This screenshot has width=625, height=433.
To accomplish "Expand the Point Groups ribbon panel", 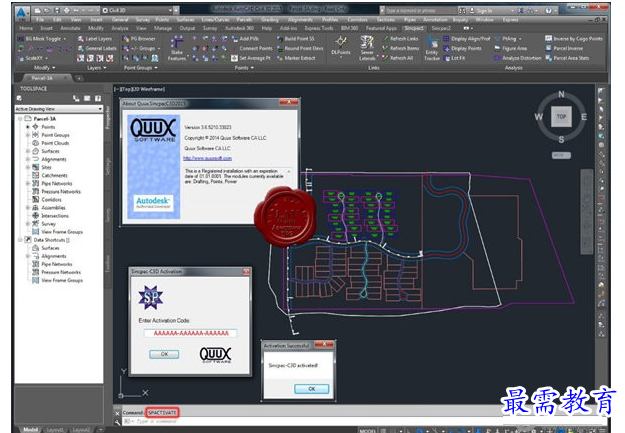I will tap(140, 68).
